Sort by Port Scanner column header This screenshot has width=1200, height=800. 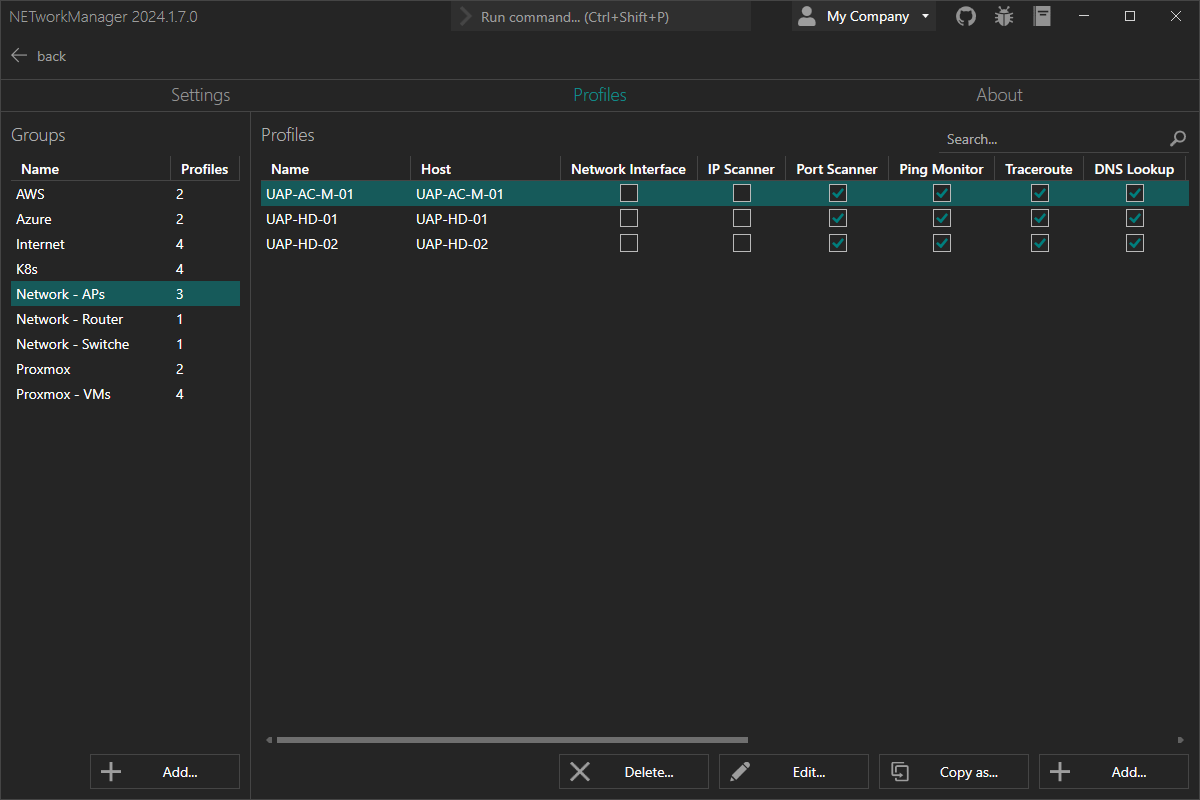(x=837, y=169)
